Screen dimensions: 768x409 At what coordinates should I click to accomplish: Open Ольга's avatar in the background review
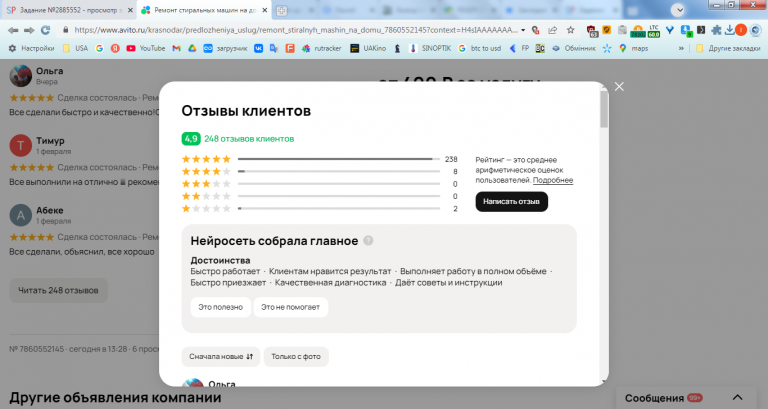(x=21, y=76)
